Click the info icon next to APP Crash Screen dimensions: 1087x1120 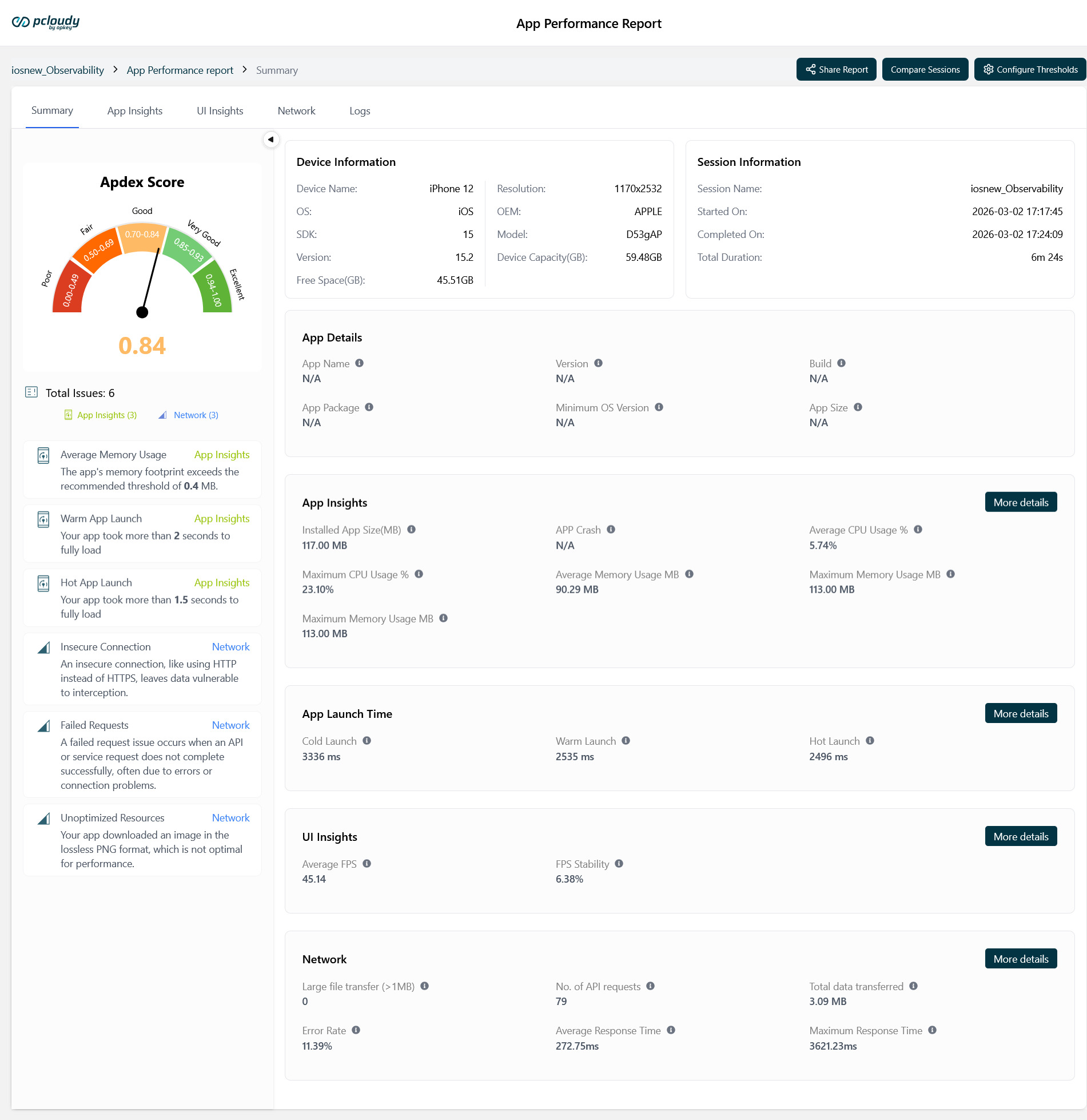point(610,529)
